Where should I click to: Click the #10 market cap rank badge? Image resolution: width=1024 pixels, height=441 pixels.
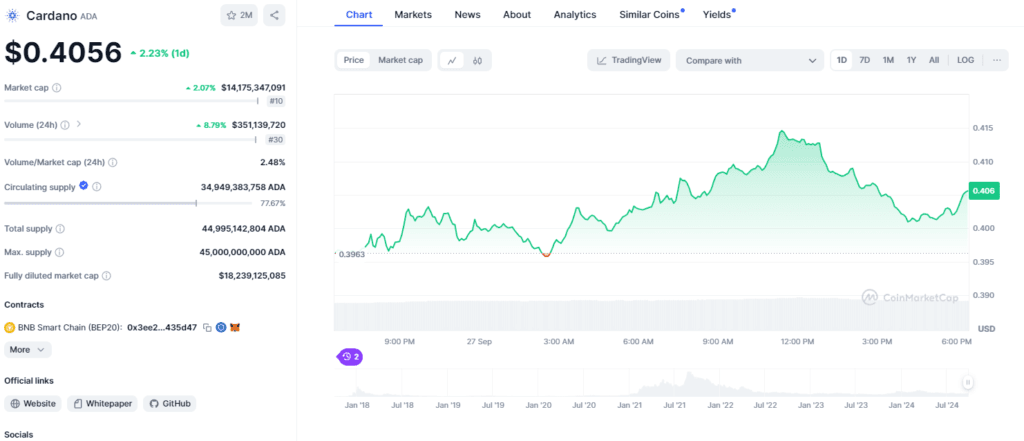tap(276, 101)
